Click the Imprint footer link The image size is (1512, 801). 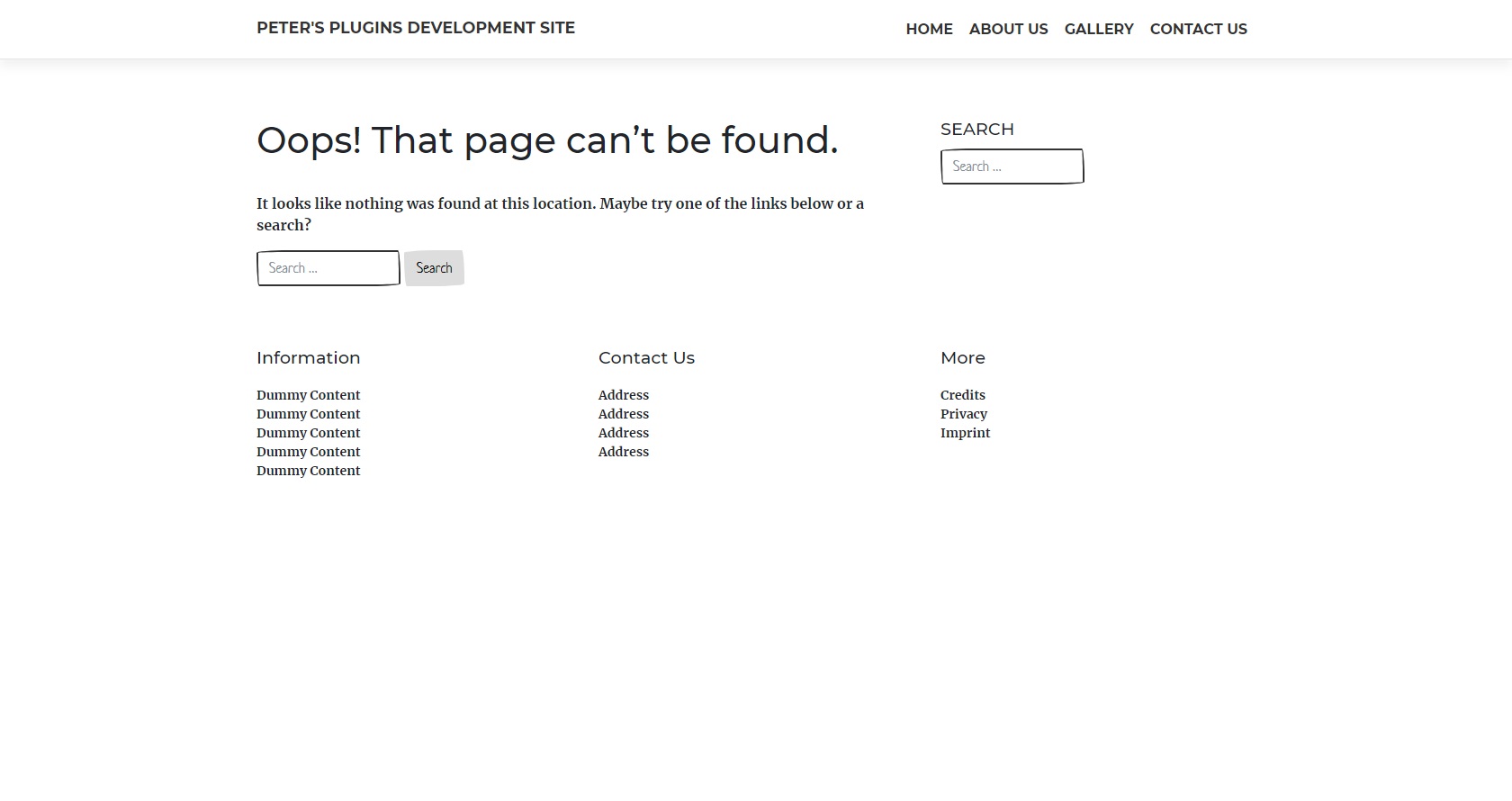[965, 433]
